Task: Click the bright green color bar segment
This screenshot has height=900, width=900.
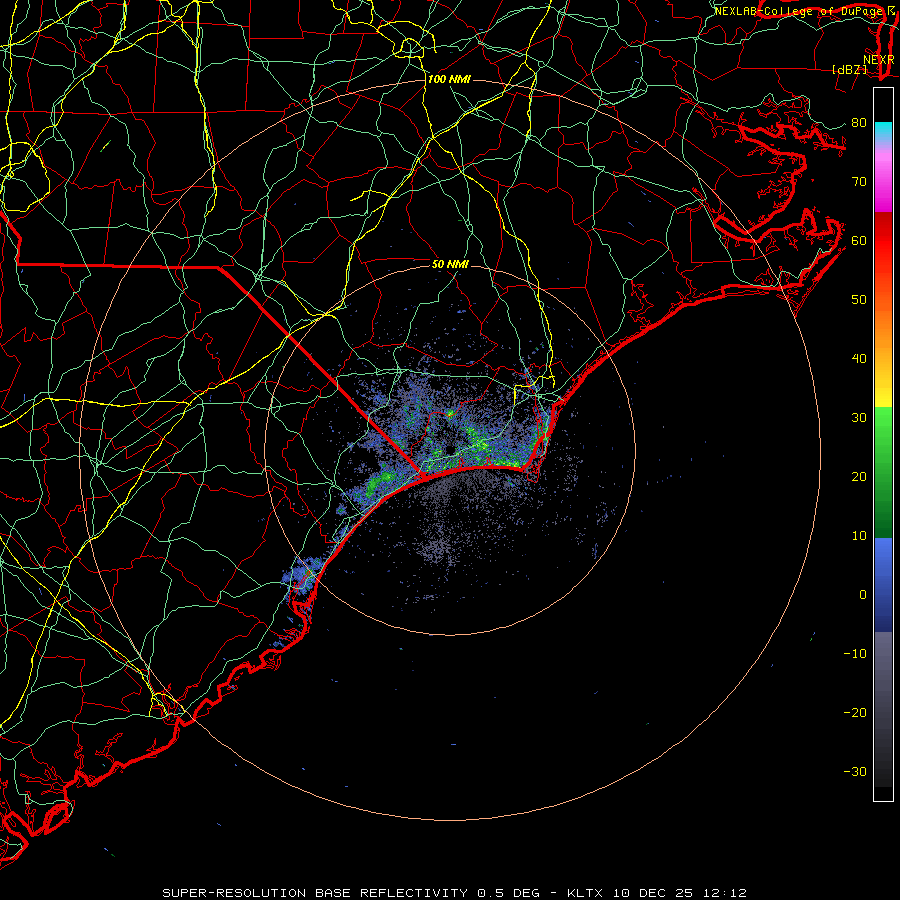Action: (883, 424)
